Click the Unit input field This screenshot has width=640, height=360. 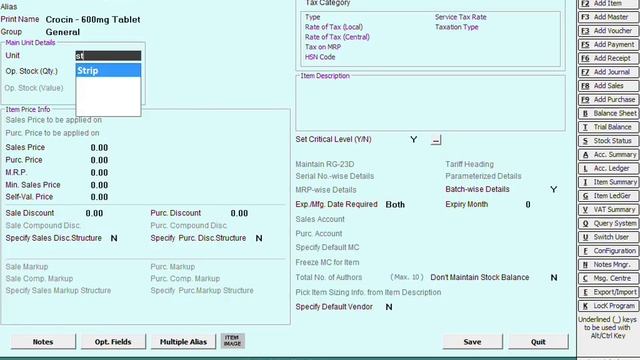108,56
